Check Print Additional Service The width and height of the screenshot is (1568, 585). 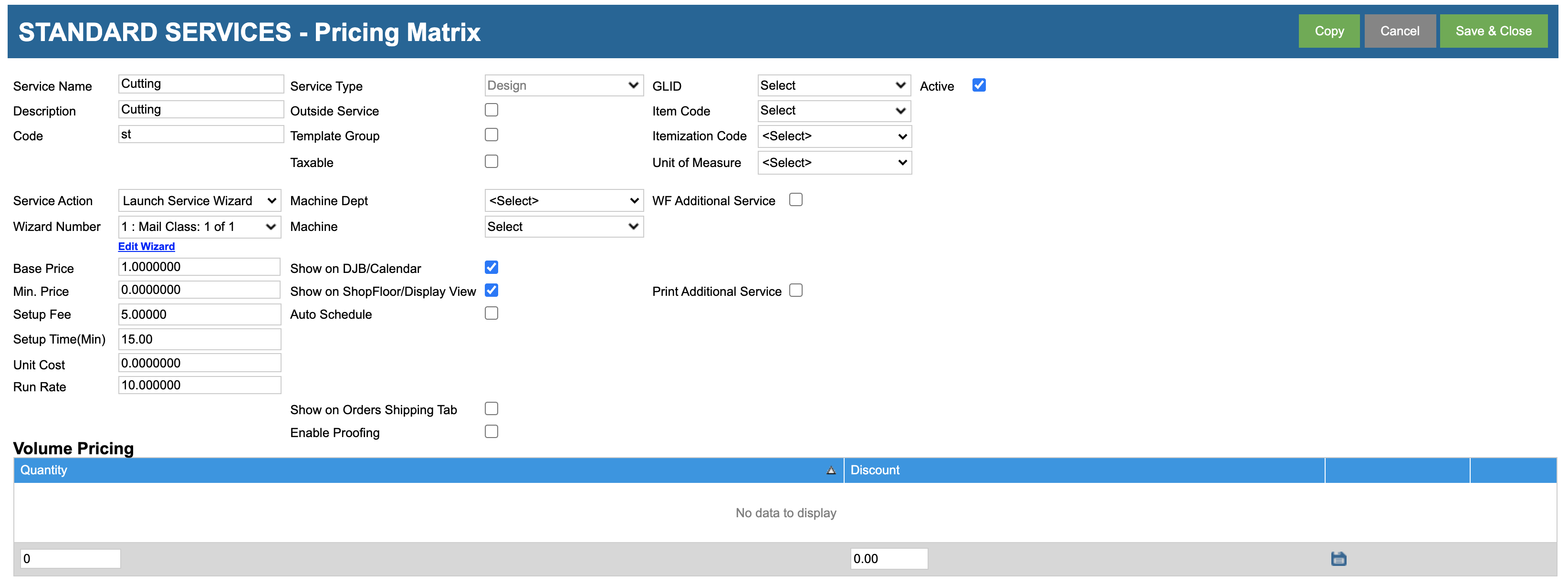795,291
